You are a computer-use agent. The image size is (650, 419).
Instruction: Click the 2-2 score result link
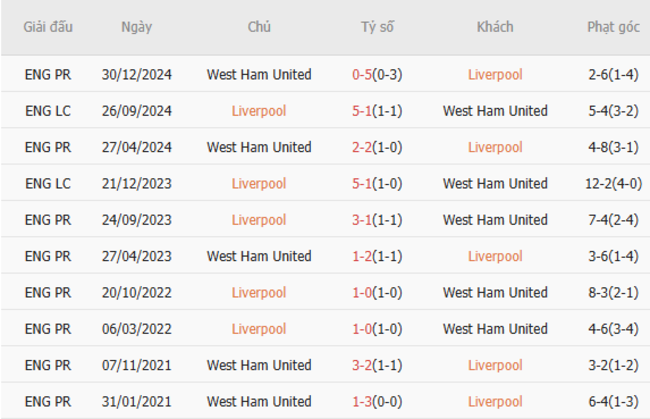(x=363, y=147)
